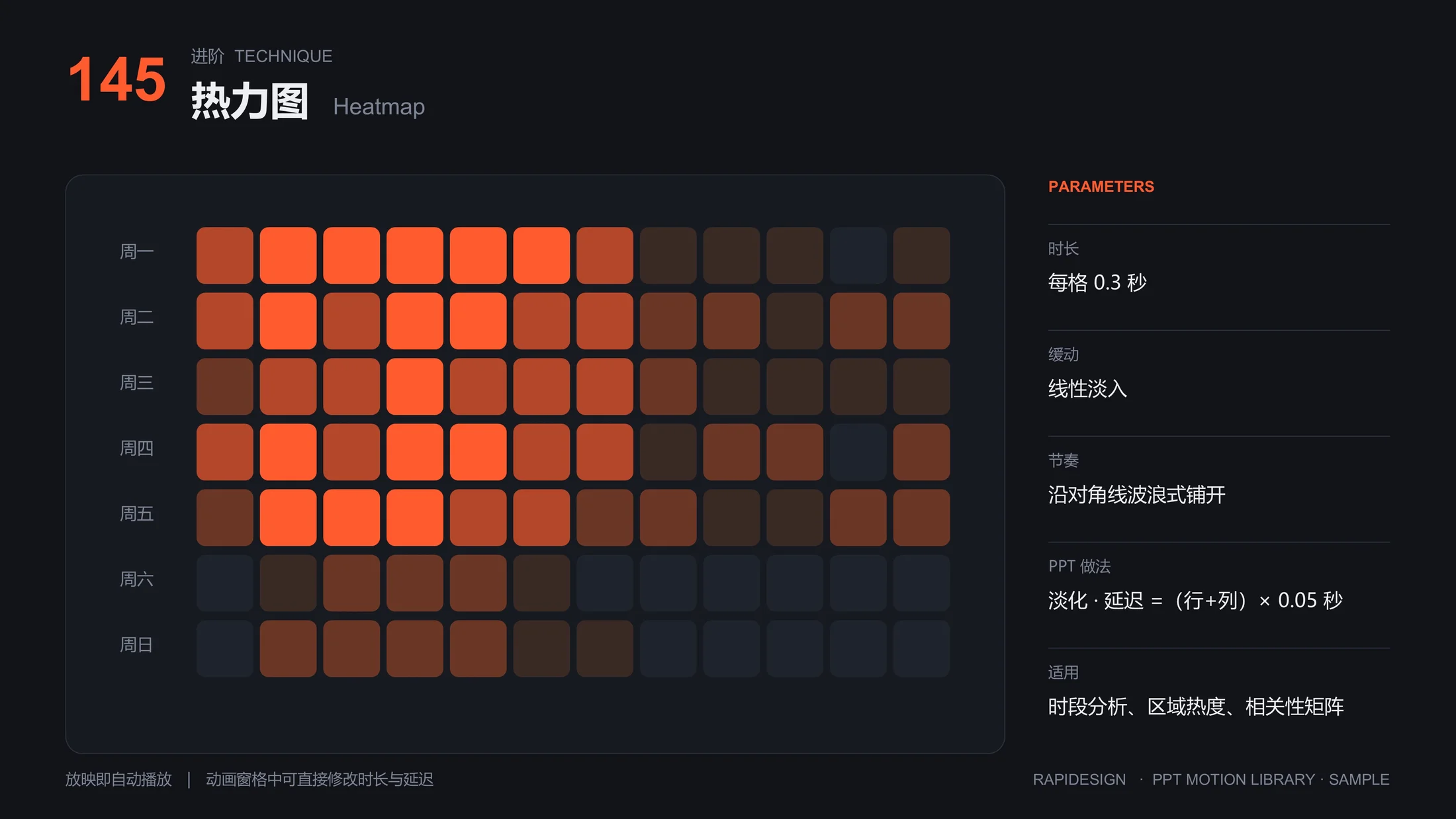Select the 每格 0.3 秒 duration value
1456x819 pixels.
[1097, 282]
